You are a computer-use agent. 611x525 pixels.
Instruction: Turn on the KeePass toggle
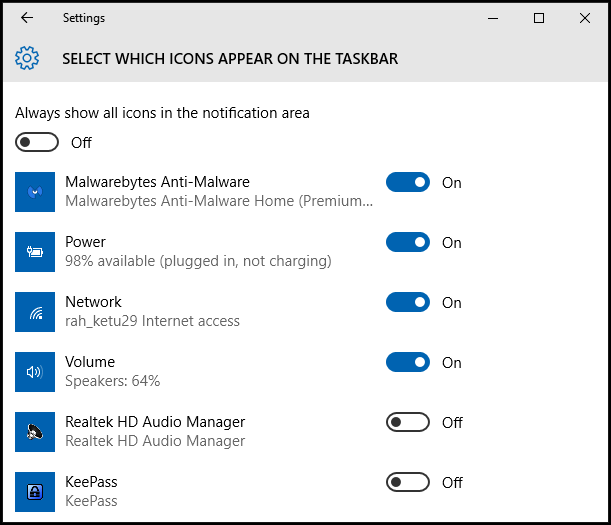point(408,483)
